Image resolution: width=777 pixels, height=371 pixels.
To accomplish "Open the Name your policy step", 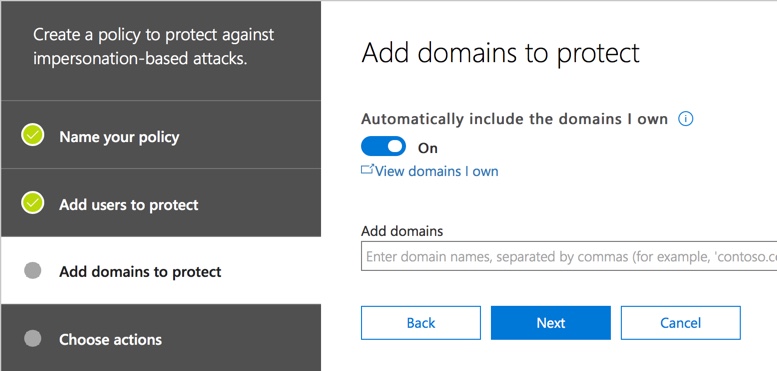I will pos(161,135).
